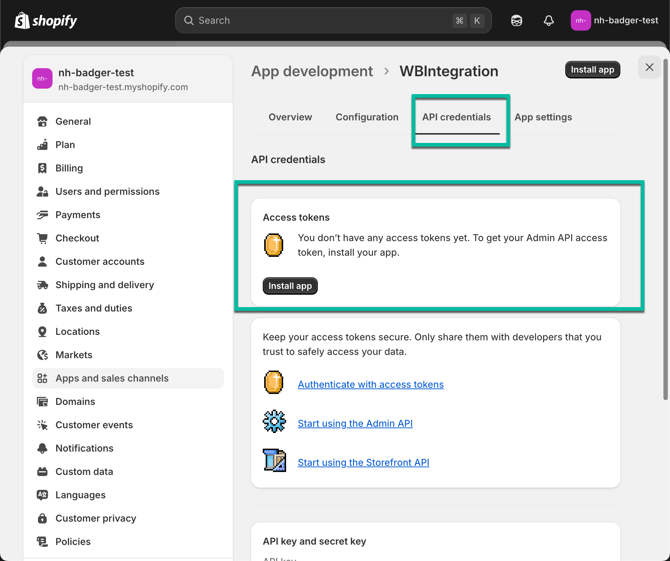670x561 pixels.
Task: Click Customer accounts person icon
Action: click(42, 261)
